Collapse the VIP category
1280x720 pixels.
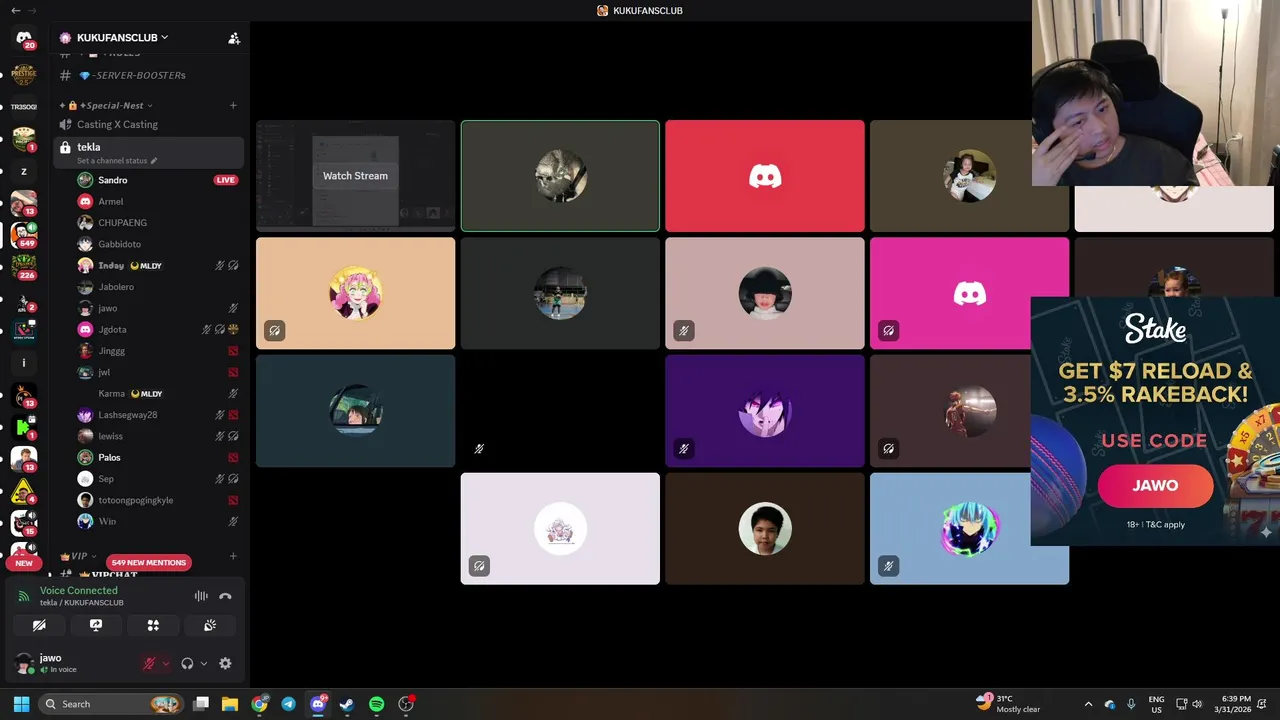click(x=79, y=556)
